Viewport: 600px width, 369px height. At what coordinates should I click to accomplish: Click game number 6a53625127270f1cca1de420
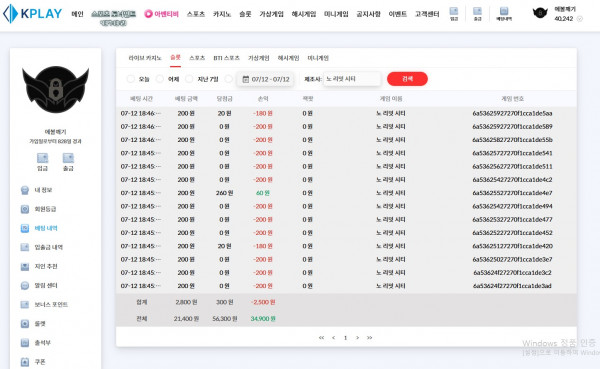pos(512,246)
